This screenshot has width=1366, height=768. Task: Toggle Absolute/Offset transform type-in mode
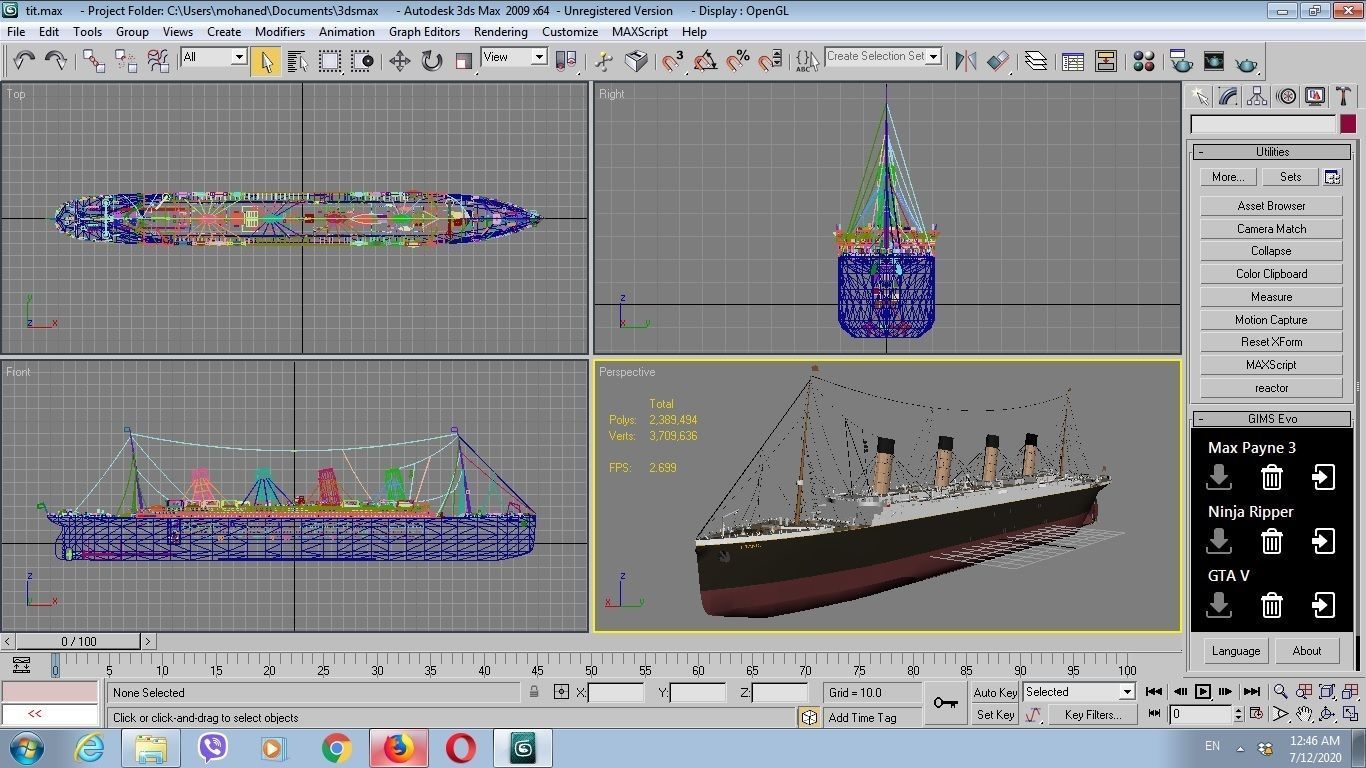[561, 692]
